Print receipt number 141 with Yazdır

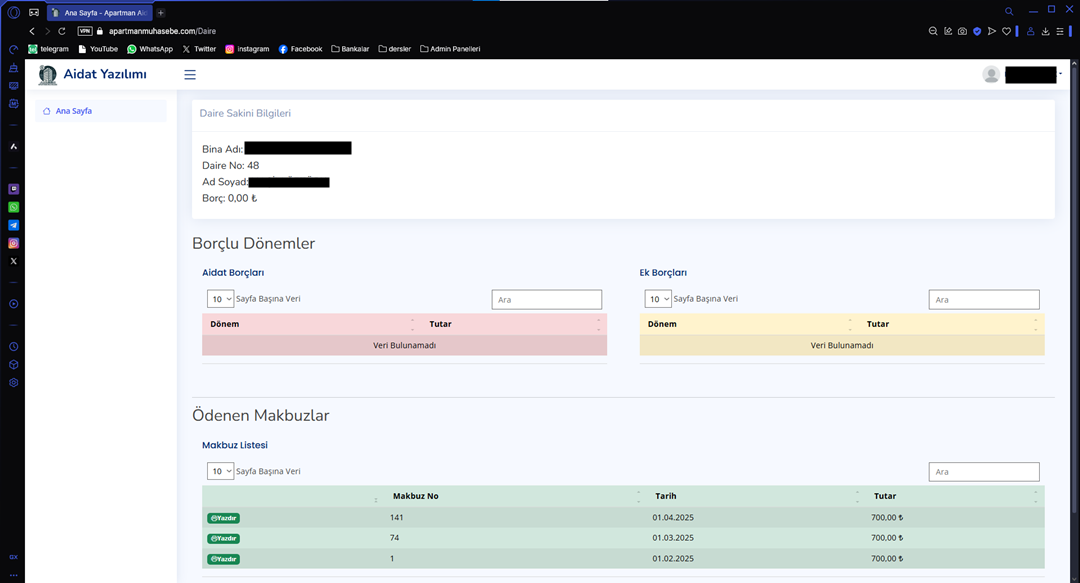click(223, 518)
